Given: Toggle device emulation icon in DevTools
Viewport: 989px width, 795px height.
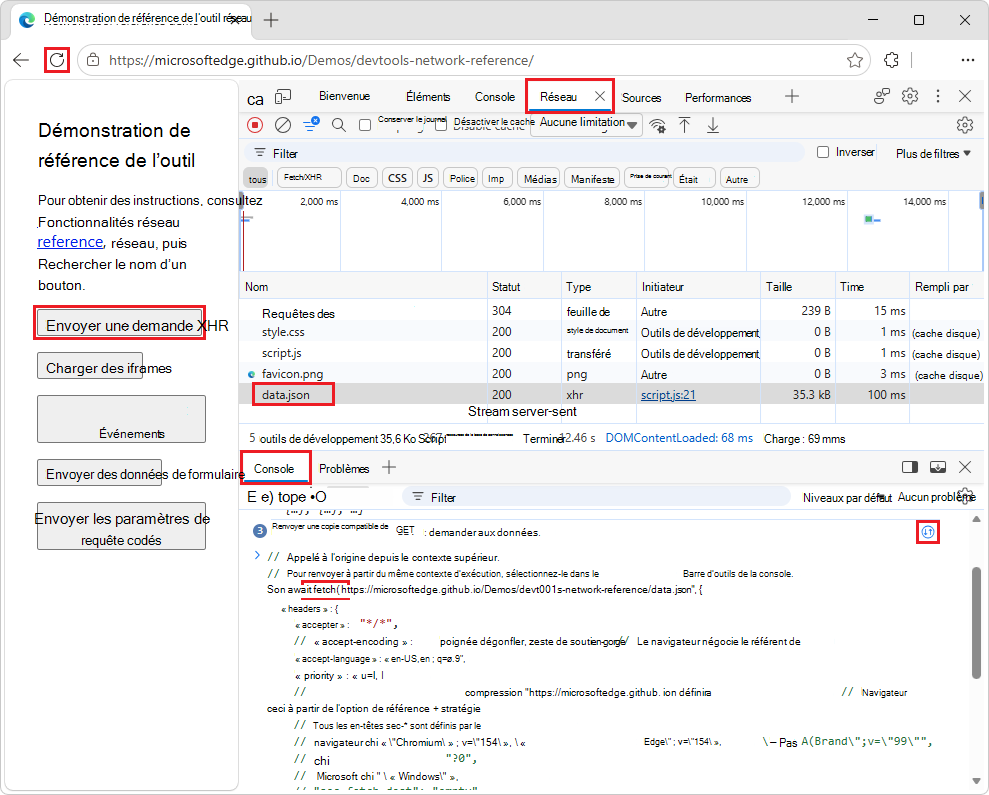Looking at the screenshot, I should coord(283,97).
